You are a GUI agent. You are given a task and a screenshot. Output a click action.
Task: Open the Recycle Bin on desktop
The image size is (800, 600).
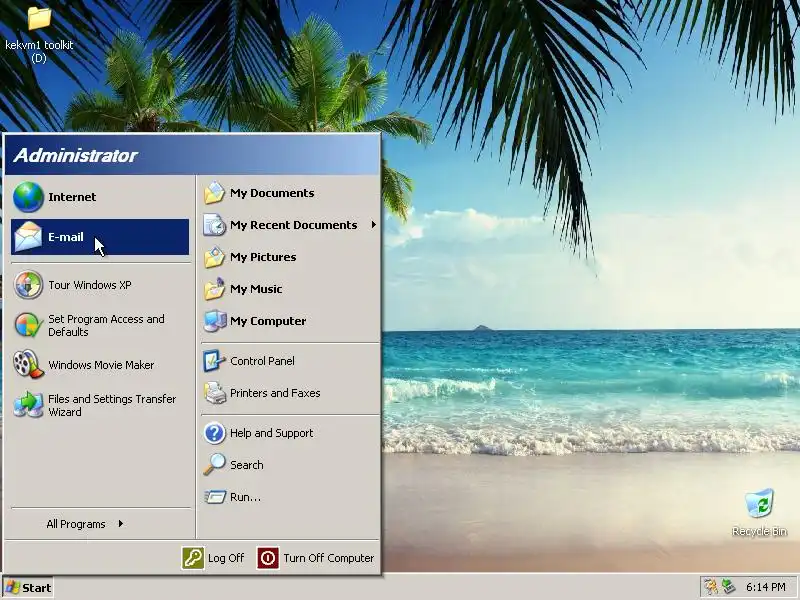[x=759, y=512]
